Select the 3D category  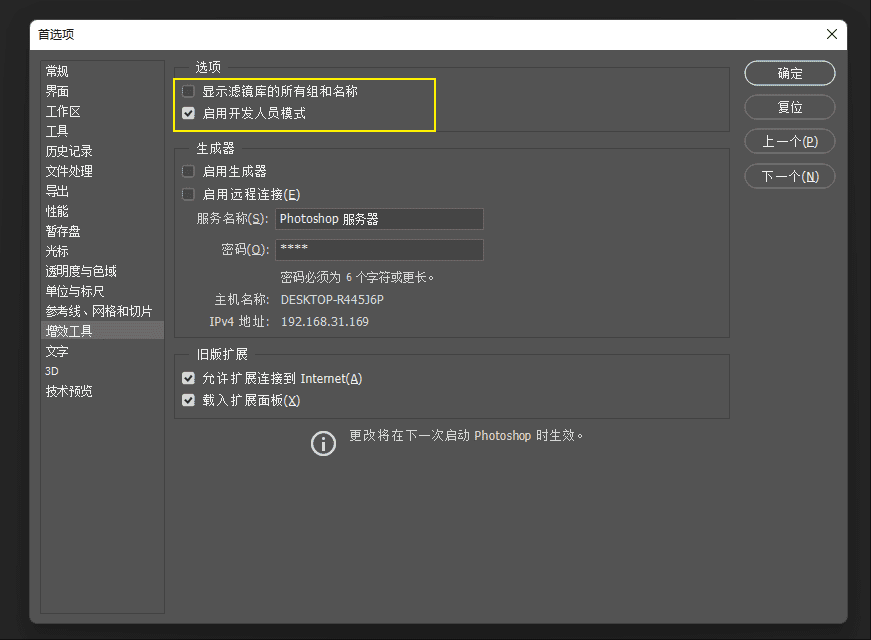(102, 371)
